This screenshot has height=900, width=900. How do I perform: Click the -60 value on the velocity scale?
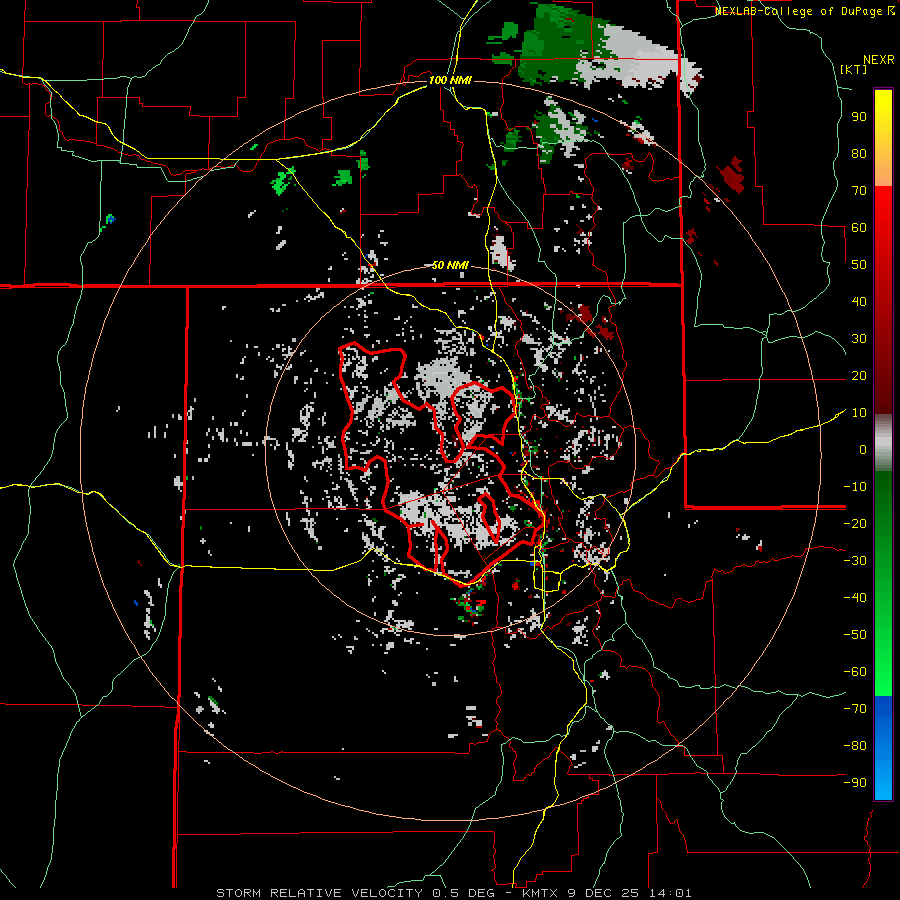[855, 672]
